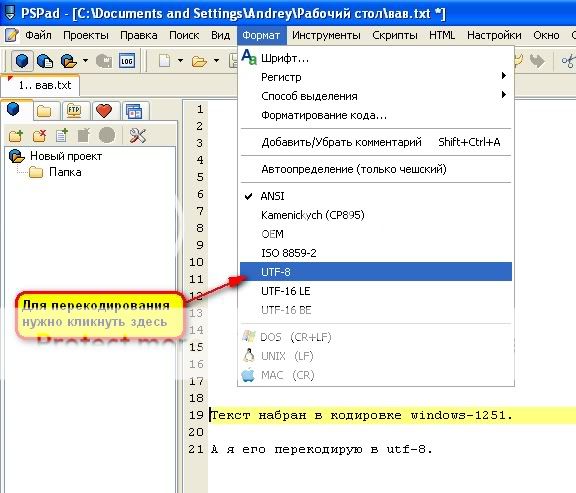This screenshot has width=576, height=493.
Task: Open the HTML menu
Action: click(442, 35)
